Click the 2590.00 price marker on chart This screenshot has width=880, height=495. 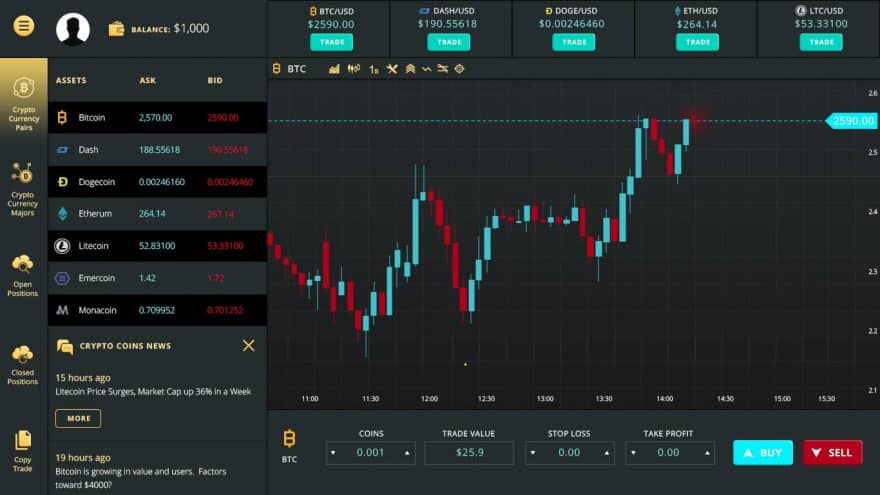[852, 121]
